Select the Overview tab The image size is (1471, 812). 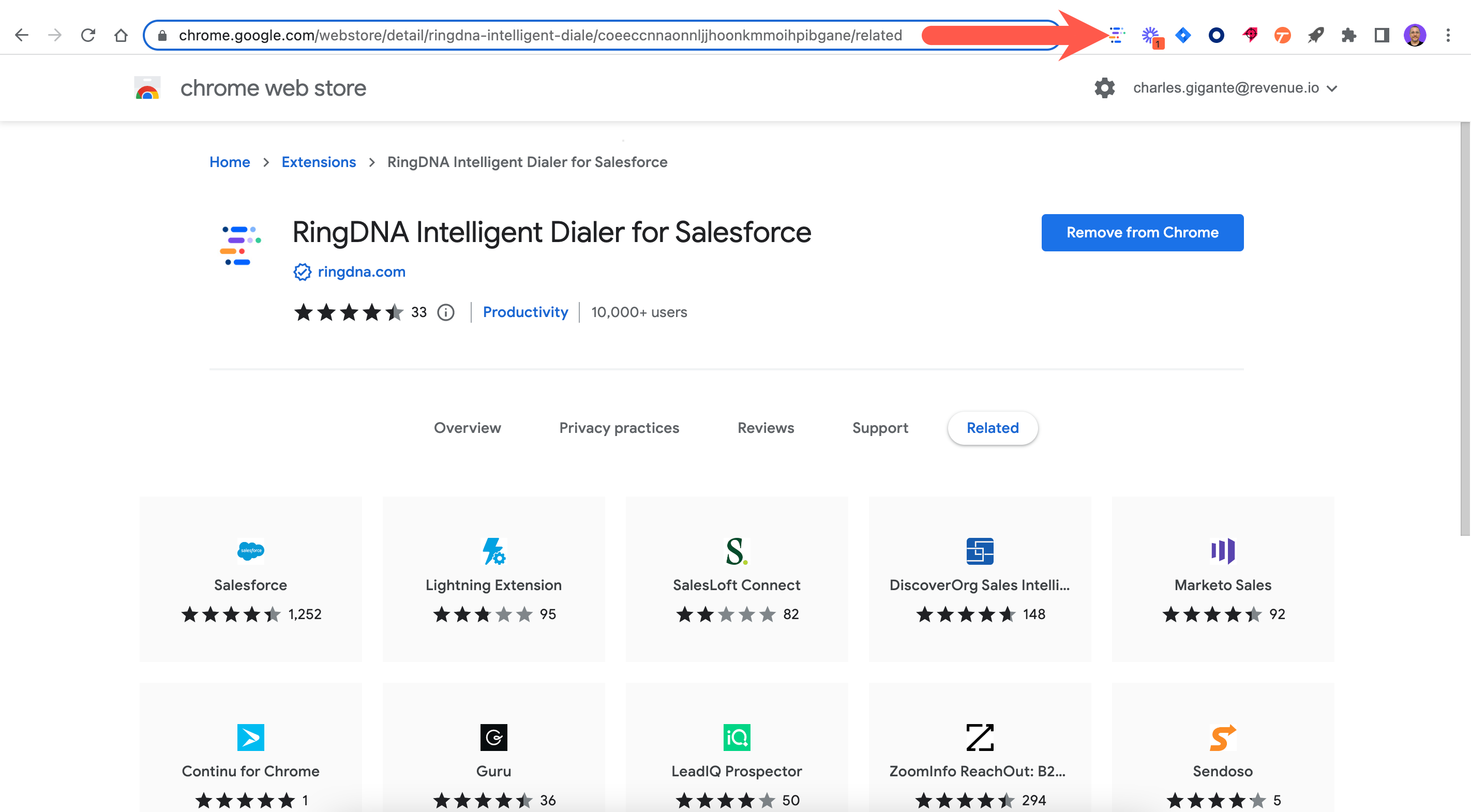467,428
